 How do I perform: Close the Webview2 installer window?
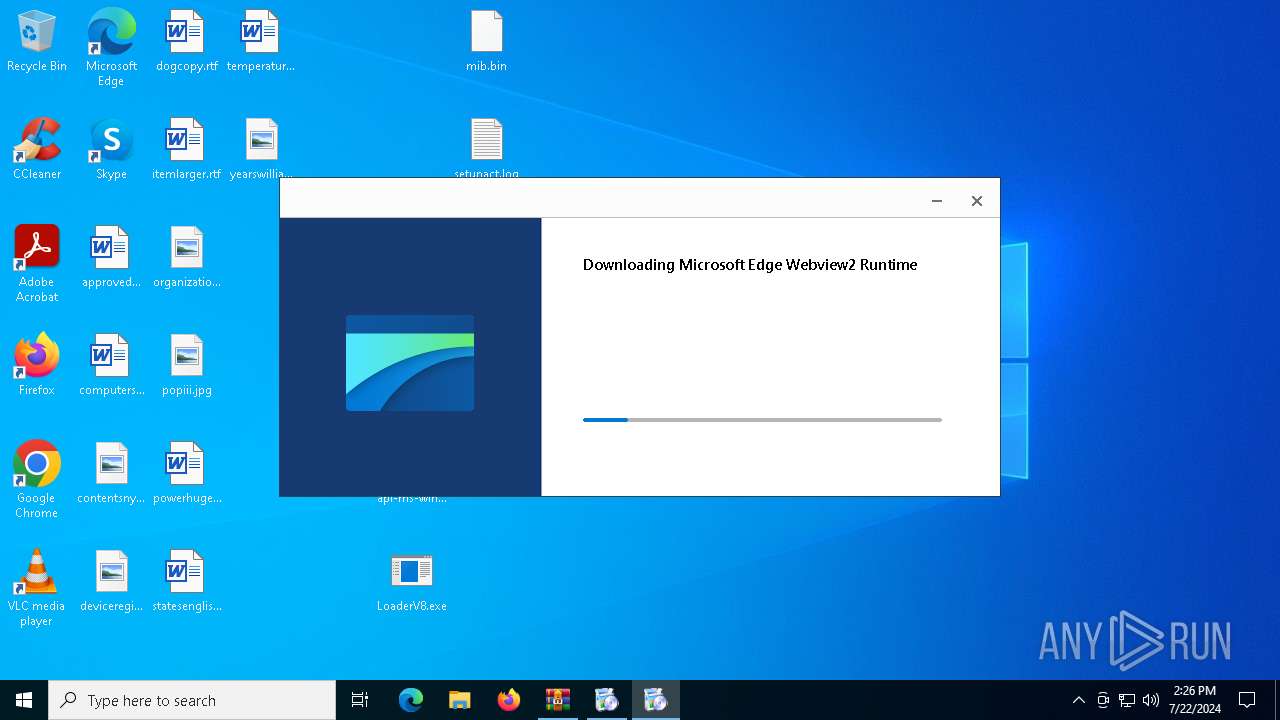click(977, 201)
